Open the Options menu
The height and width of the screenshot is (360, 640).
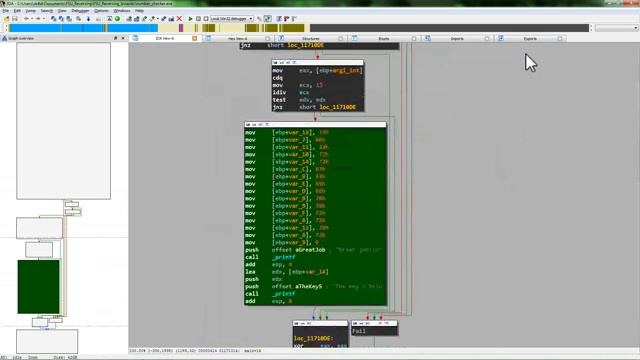(101, 11)
